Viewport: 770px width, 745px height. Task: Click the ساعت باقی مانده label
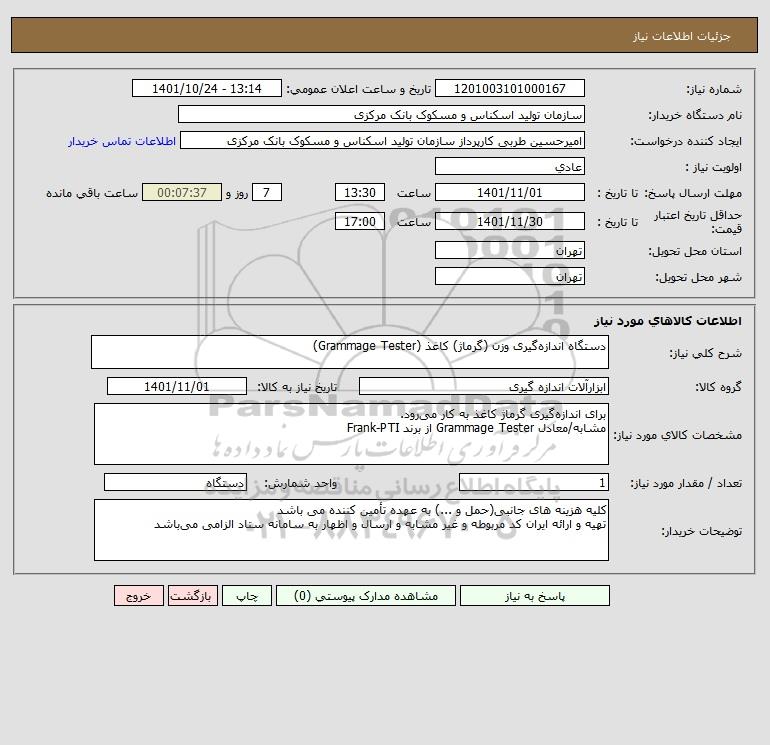tap(92, 193)
